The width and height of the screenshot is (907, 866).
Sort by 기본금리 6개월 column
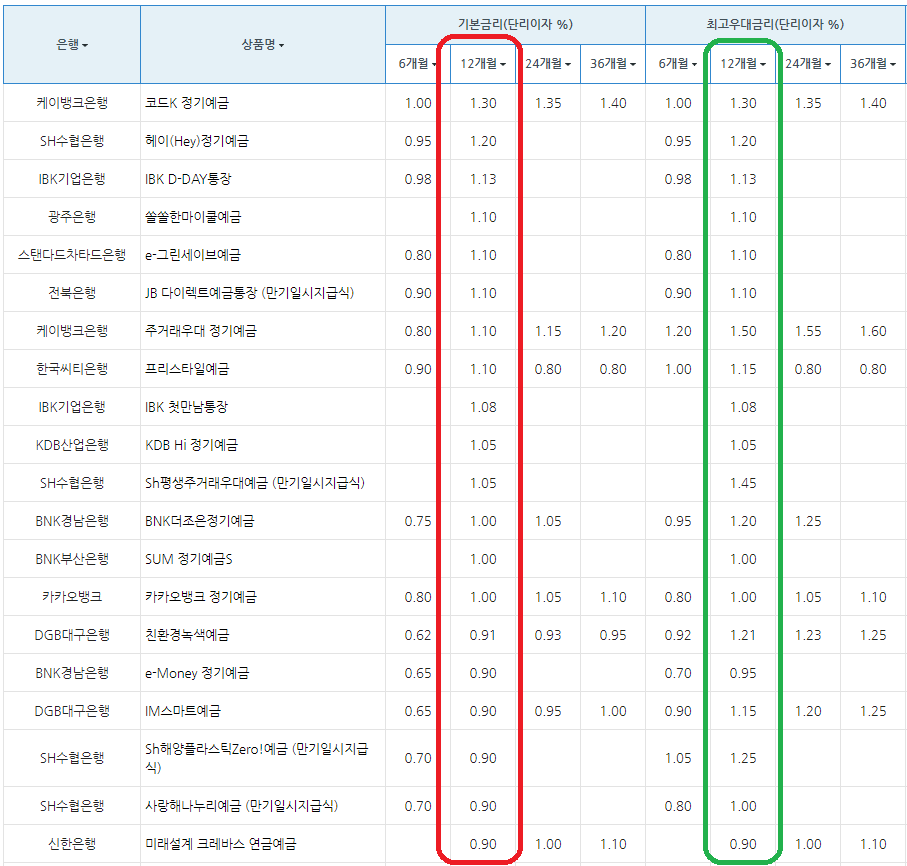tap(418, 64)
